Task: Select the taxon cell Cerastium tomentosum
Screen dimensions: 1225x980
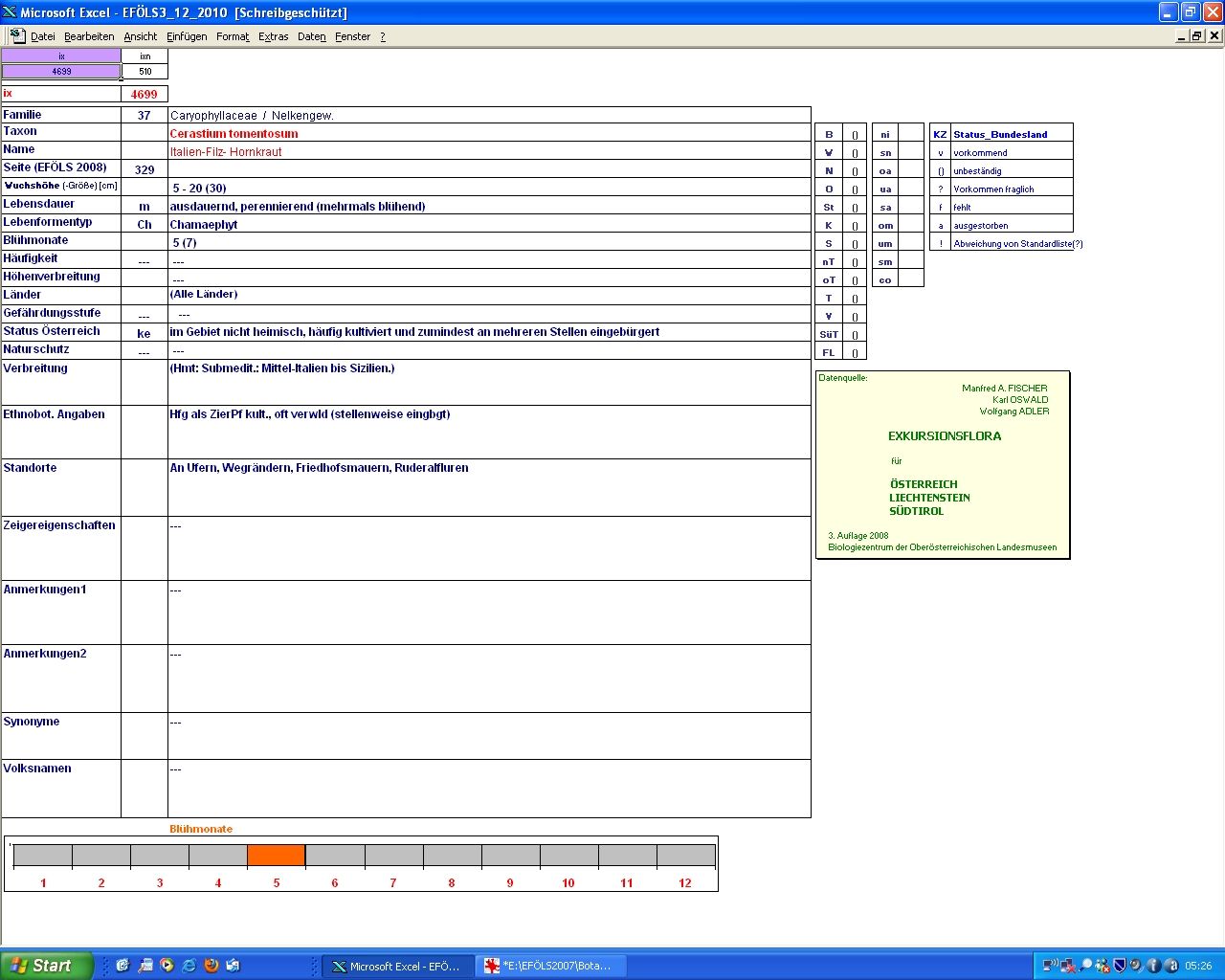Action: point(489,133)
